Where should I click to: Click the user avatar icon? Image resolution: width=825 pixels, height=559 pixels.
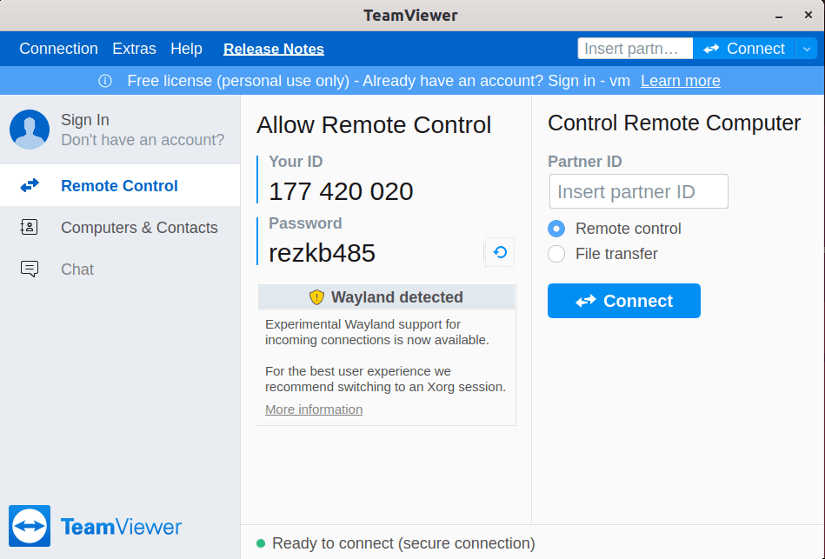[x=29, y=129]
